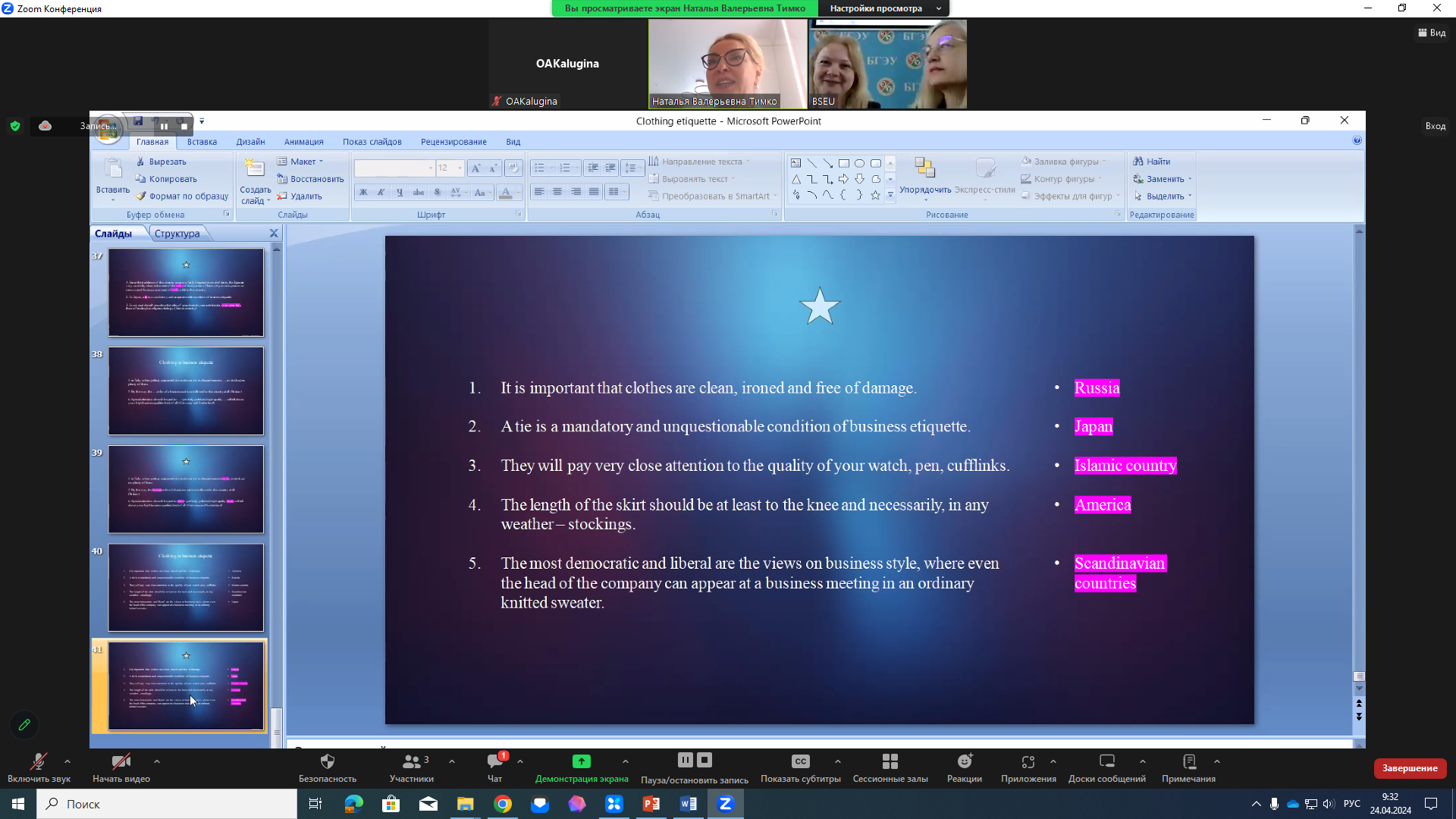Click the green annotation pencil icon
1456x819 pixels.
[x=24, y=725]
